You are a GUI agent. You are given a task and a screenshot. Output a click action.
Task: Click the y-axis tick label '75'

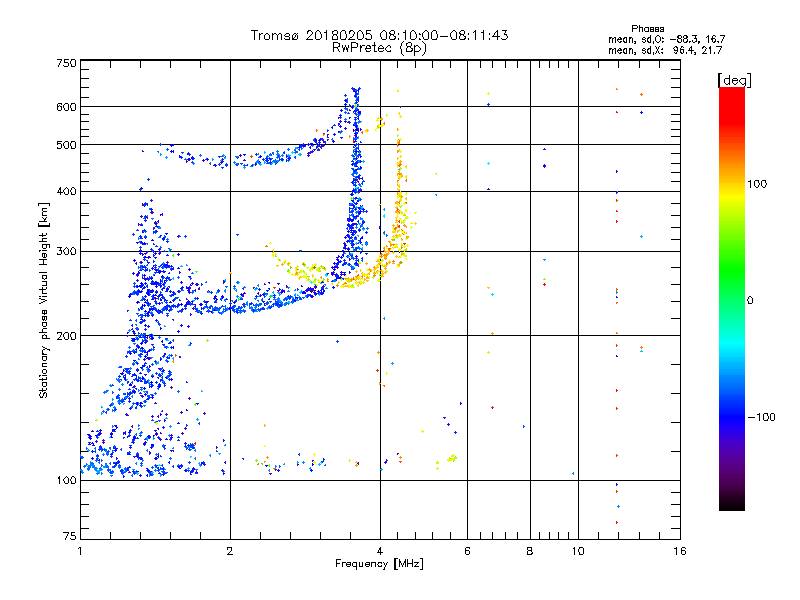click(x=70, y=536)
